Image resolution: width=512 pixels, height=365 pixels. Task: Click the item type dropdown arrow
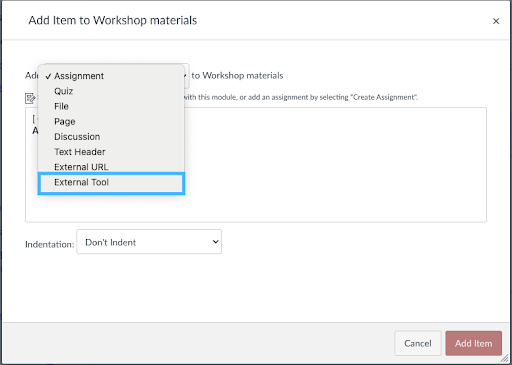click(185, 76)
